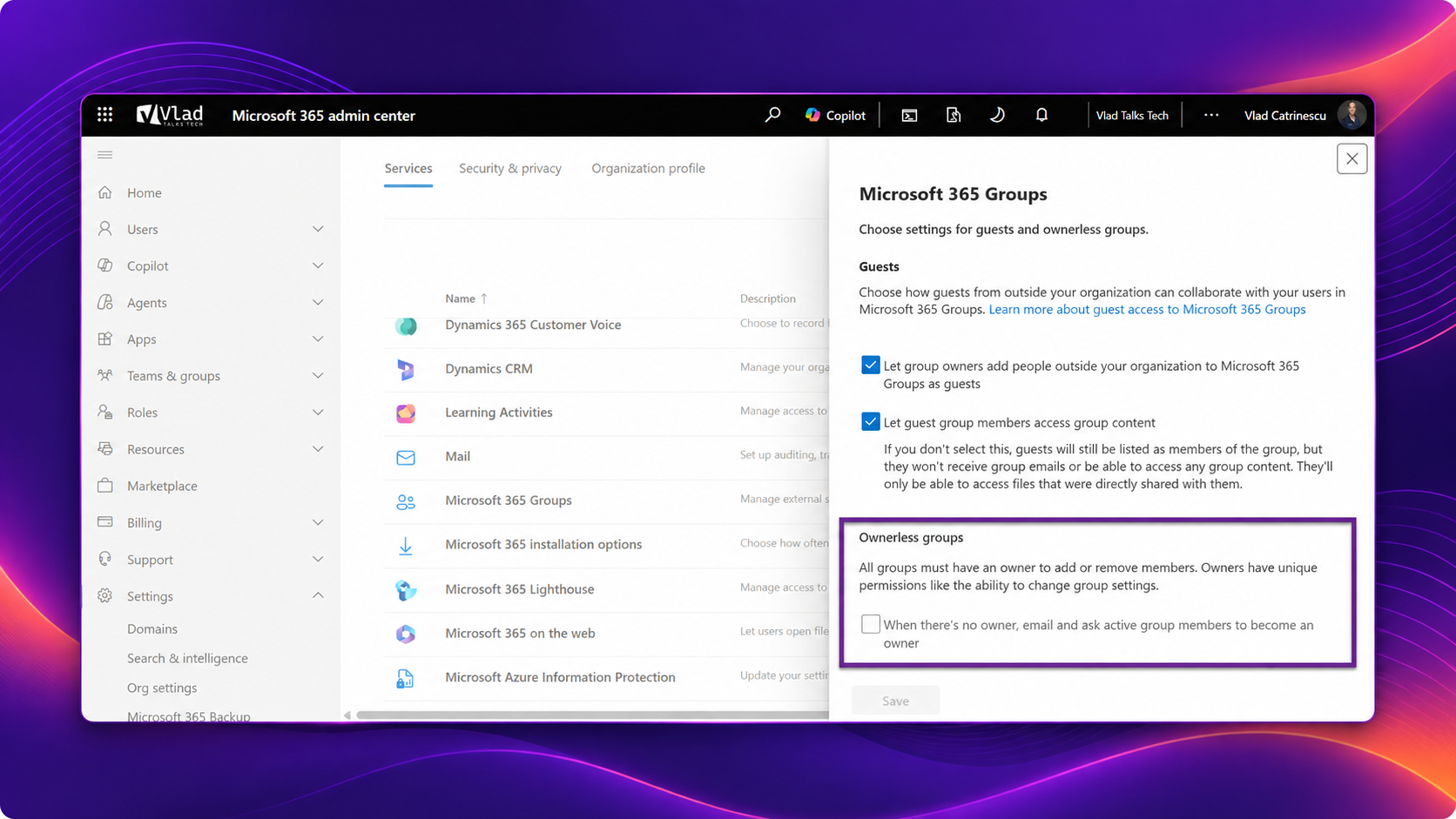Uncheck let guest members access group content

[x=870, y=422]
